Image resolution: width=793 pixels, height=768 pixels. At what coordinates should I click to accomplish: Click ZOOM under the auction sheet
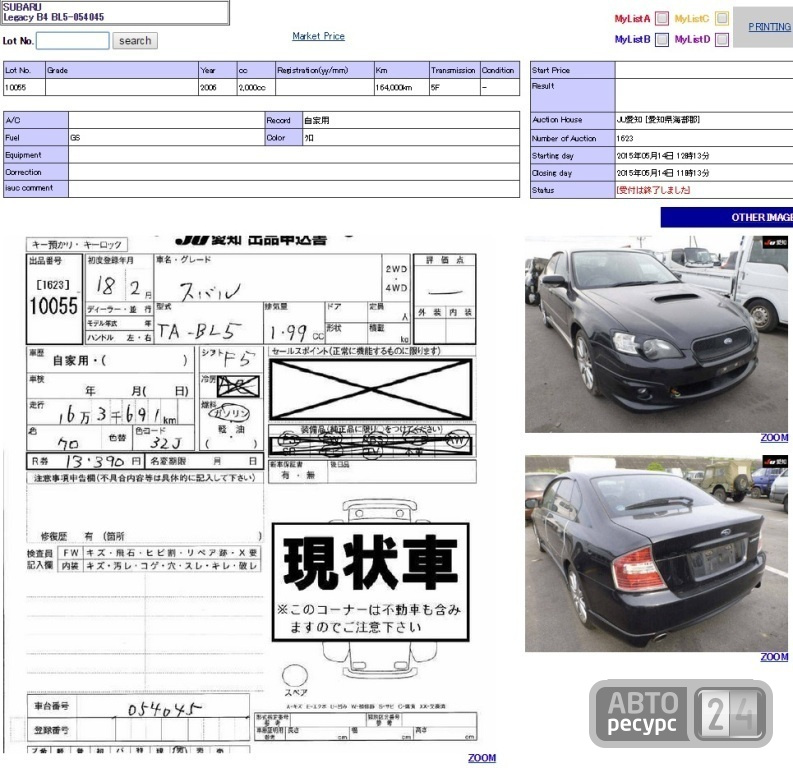(x=482, y=758)
